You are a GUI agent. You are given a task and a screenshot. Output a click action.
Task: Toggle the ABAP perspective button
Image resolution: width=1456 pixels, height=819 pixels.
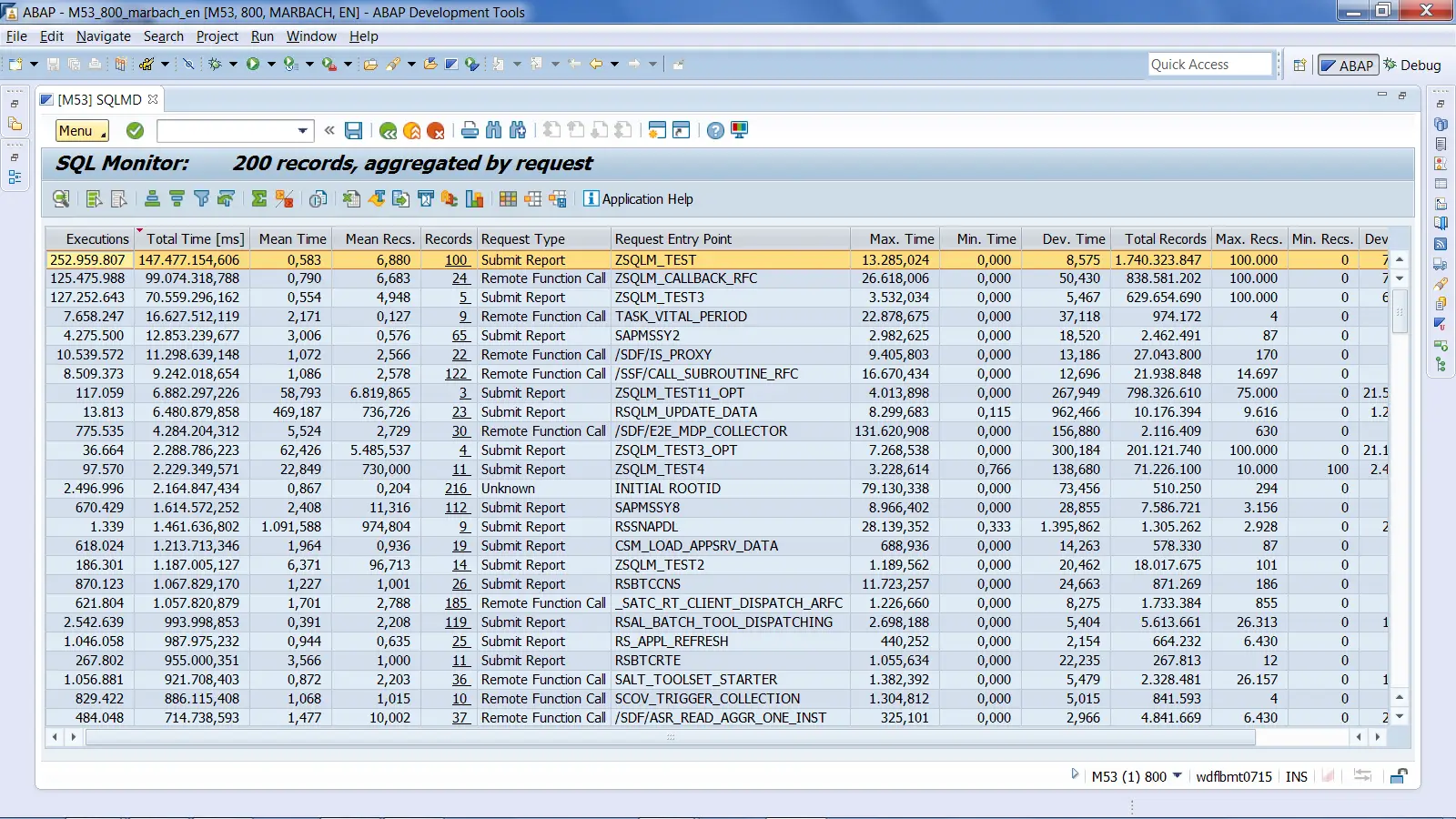tap(1348, 65)
